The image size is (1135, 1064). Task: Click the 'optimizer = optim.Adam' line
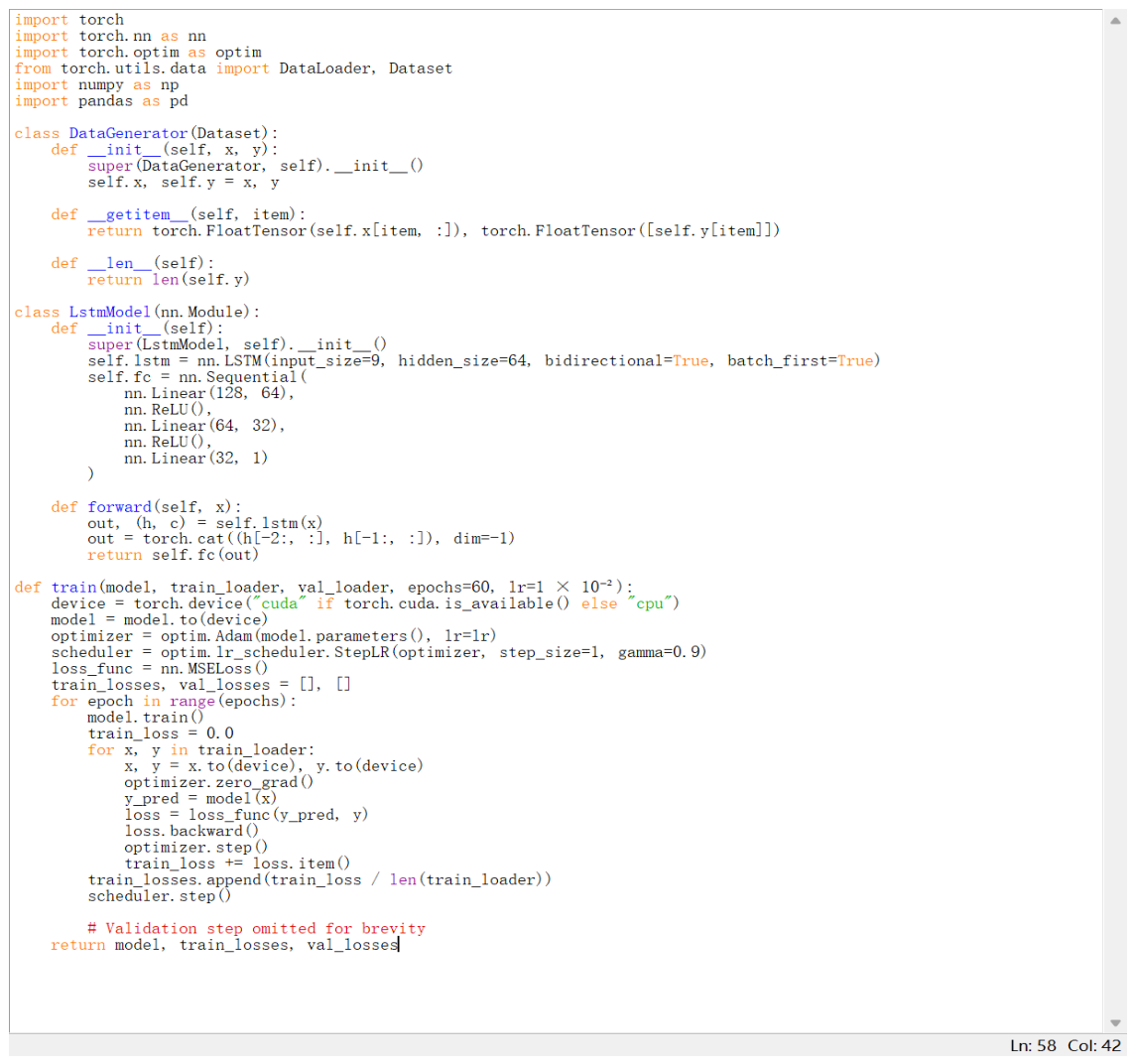pos(274,636)
